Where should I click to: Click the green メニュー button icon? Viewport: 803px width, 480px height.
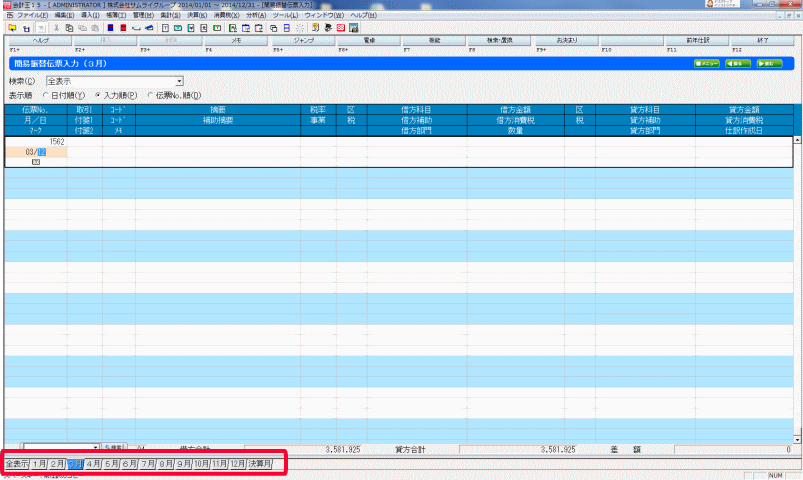(x=706, y=63)
